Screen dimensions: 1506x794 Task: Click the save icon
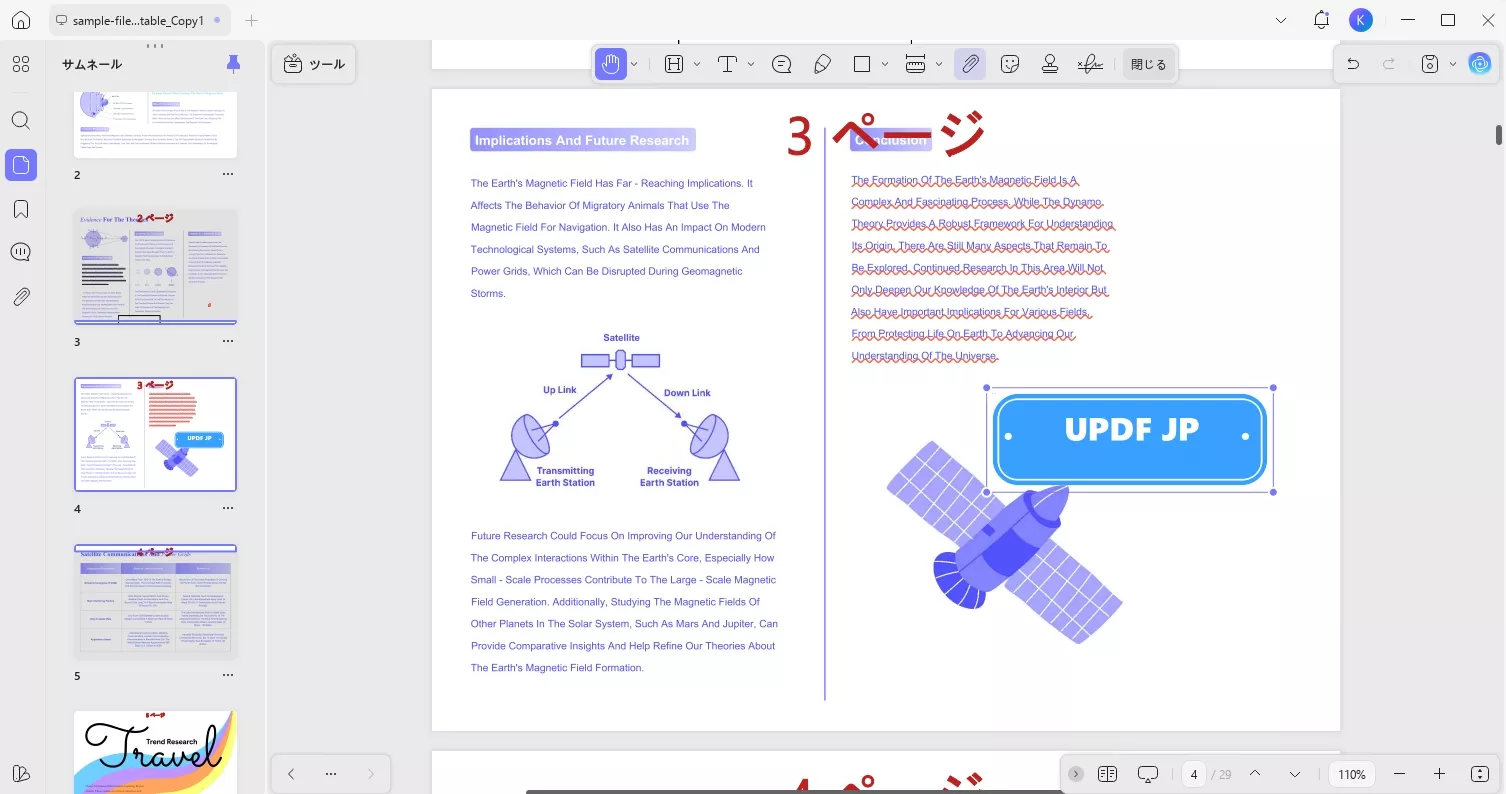click(1430, 64)
